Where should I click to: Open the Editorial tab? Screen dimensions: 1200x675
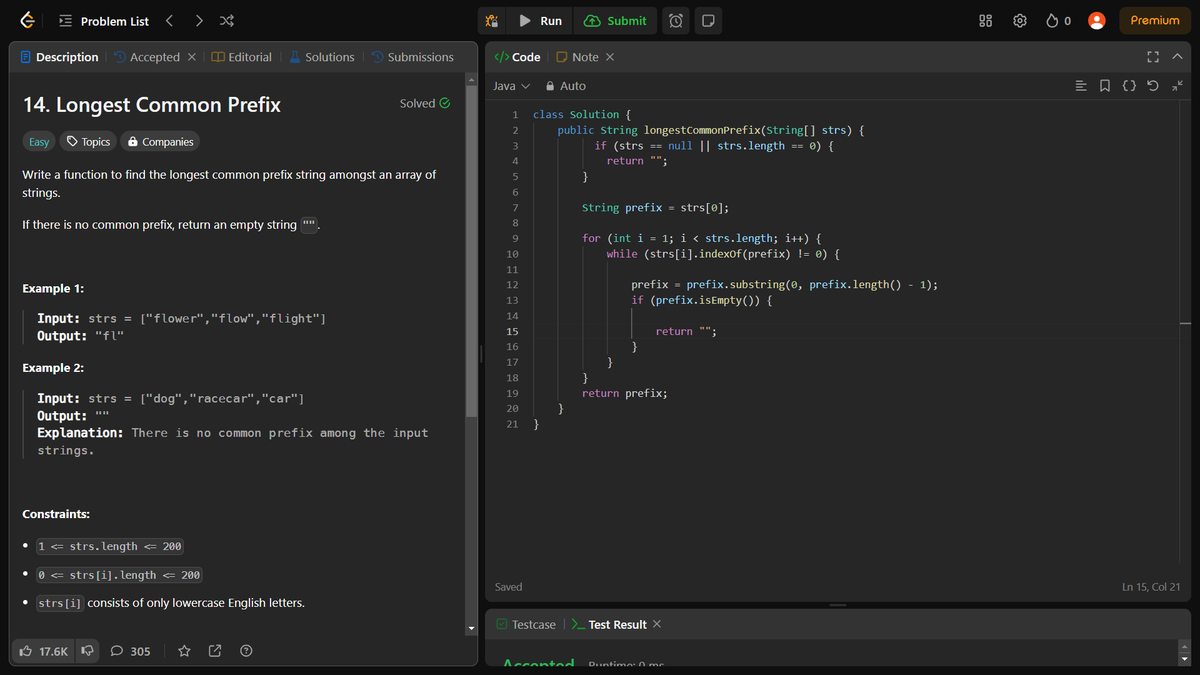point(241,57)
